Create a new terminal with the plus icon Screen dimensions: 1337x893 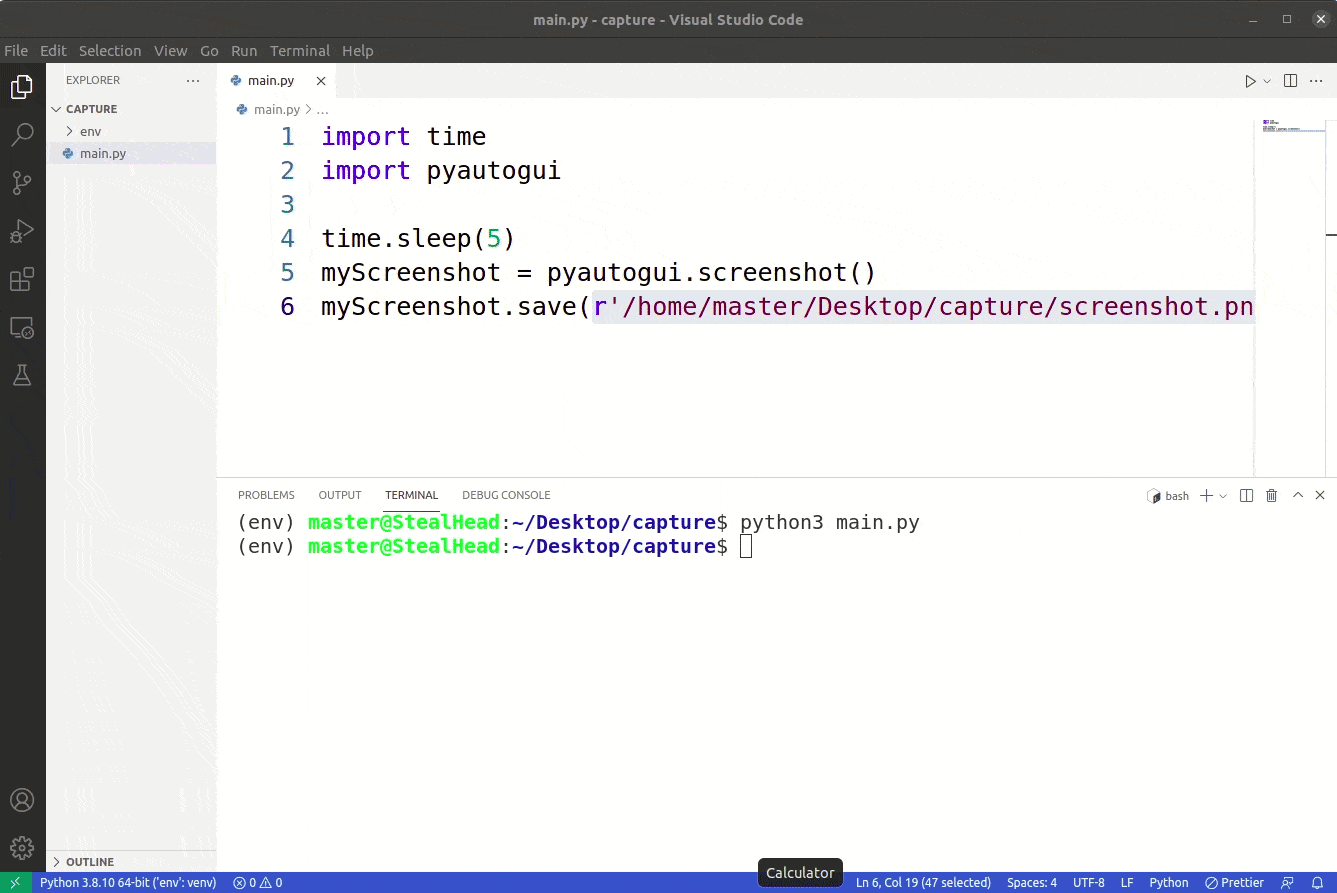click(1205, 495)
